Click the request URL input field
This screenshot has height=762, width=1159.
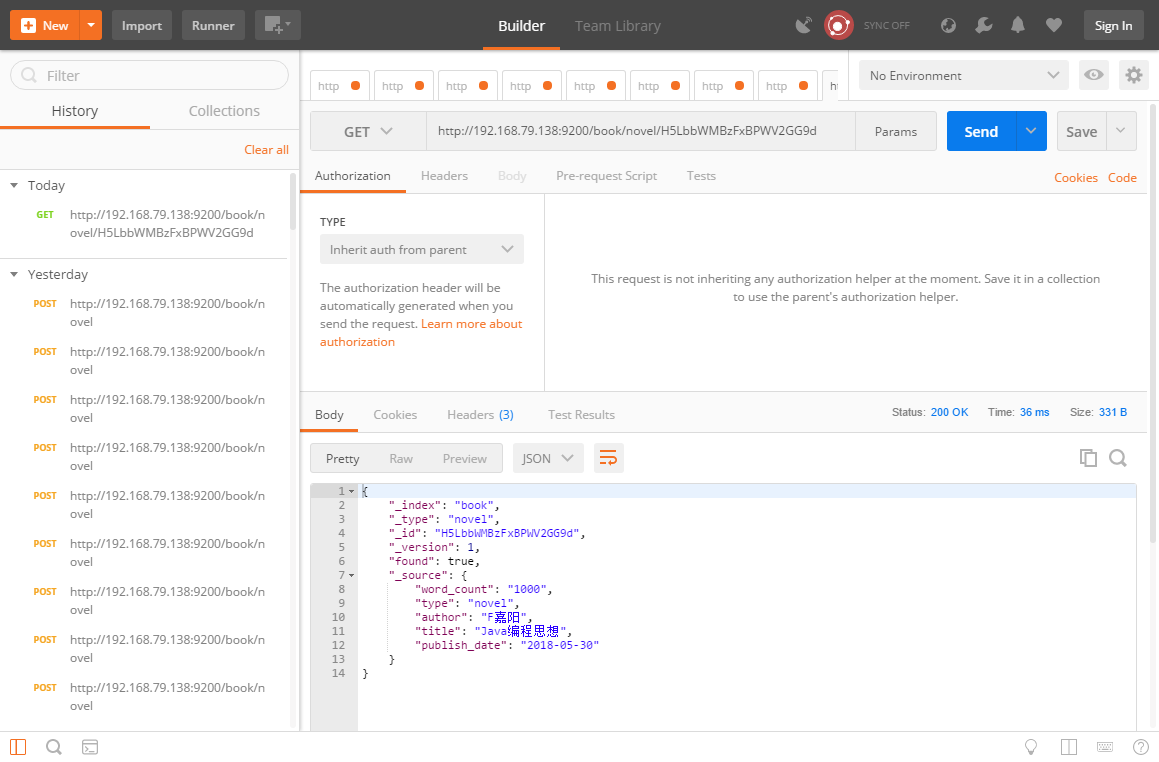coord(640,131)
